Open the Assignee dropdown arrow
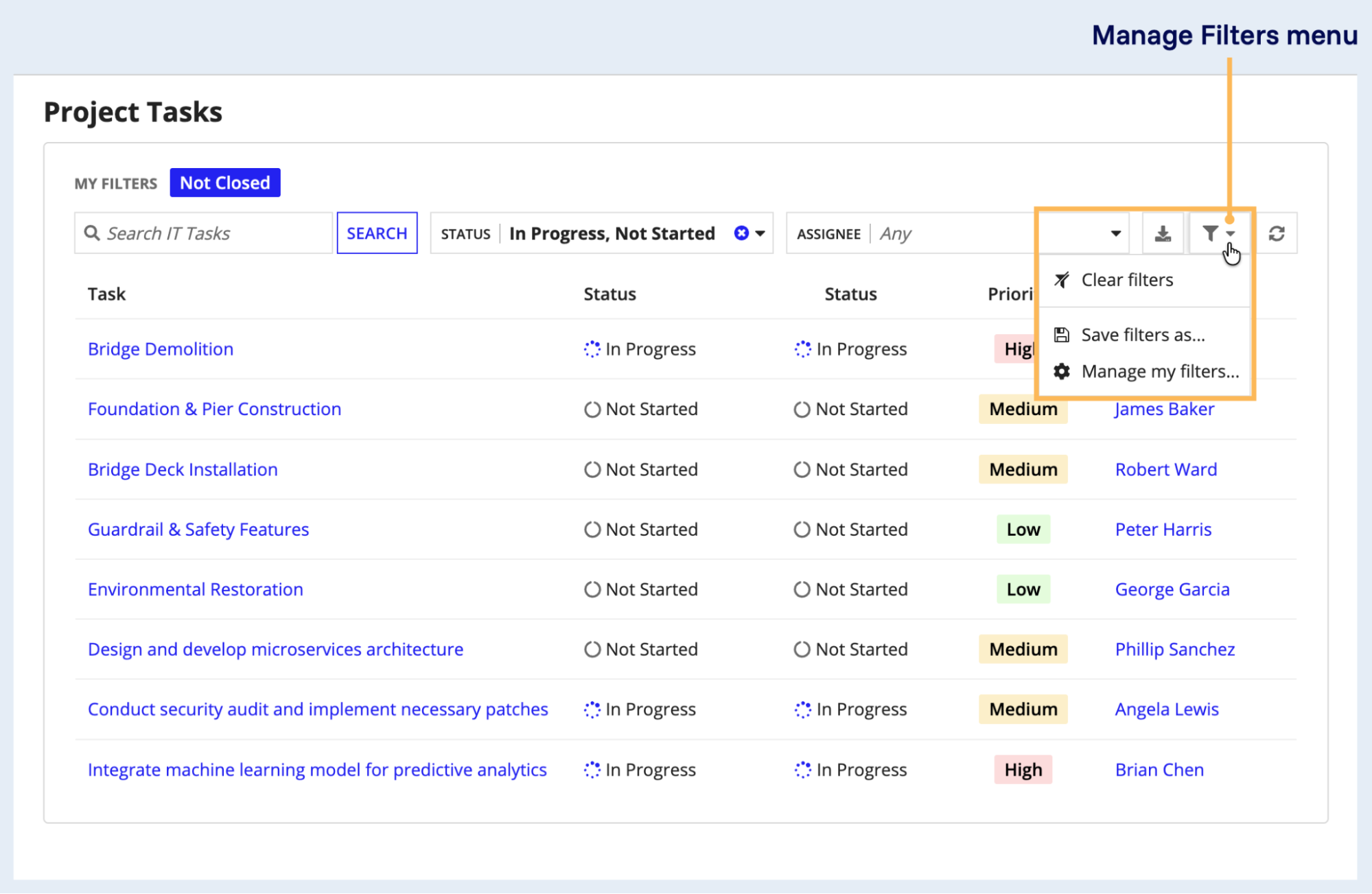 [1116, 234]
